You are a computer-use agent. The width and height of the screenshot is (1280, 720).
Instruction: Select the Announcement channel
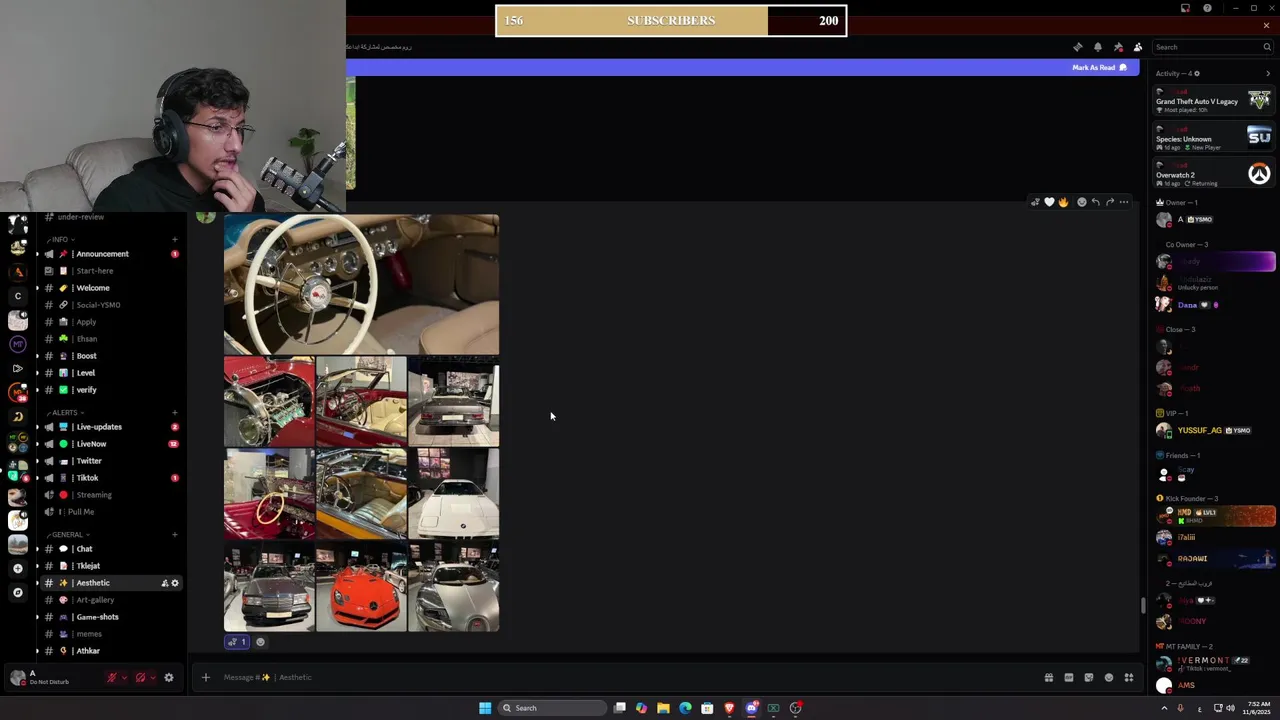[110, 254]
